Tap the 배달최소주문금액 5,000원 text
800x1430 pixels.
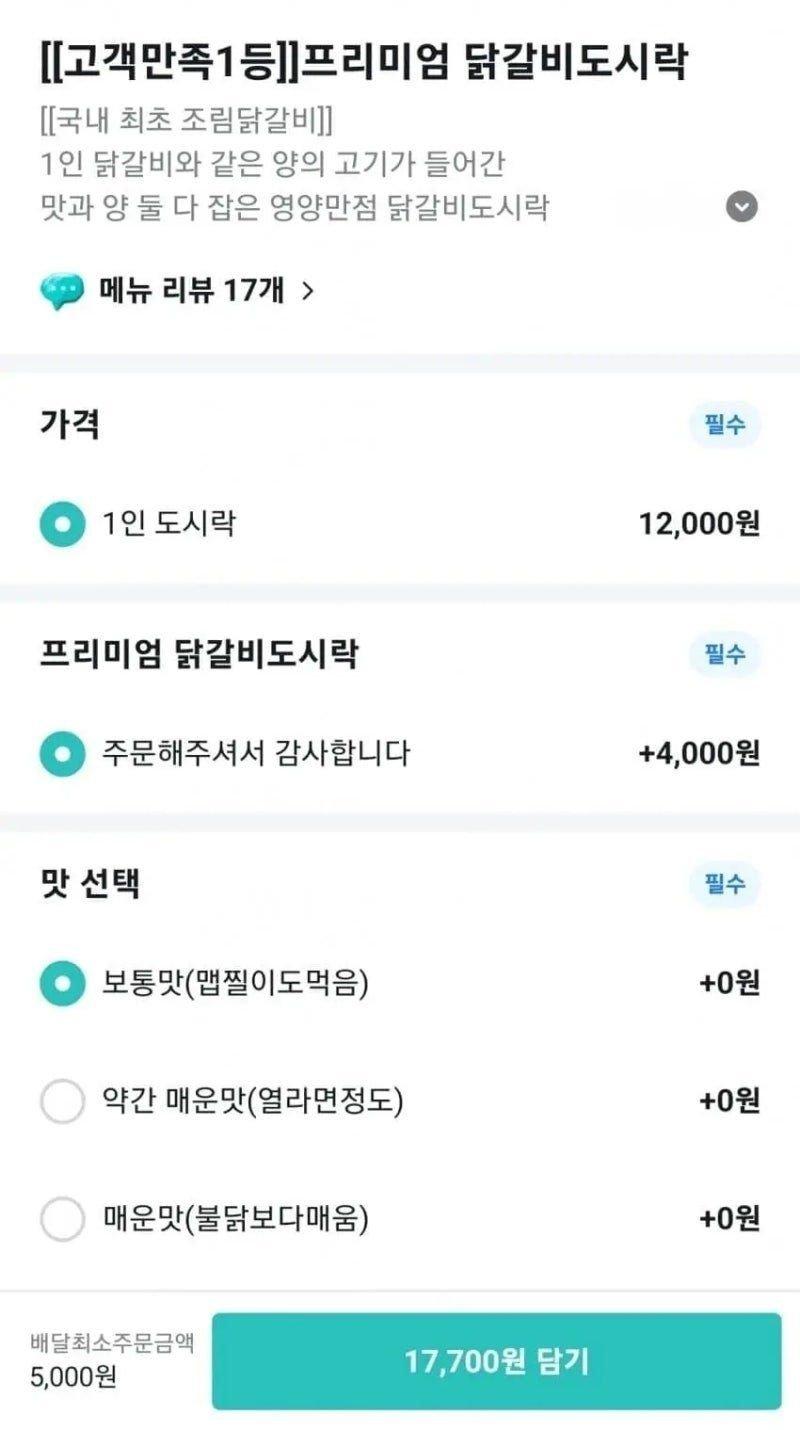point(112,1359)
